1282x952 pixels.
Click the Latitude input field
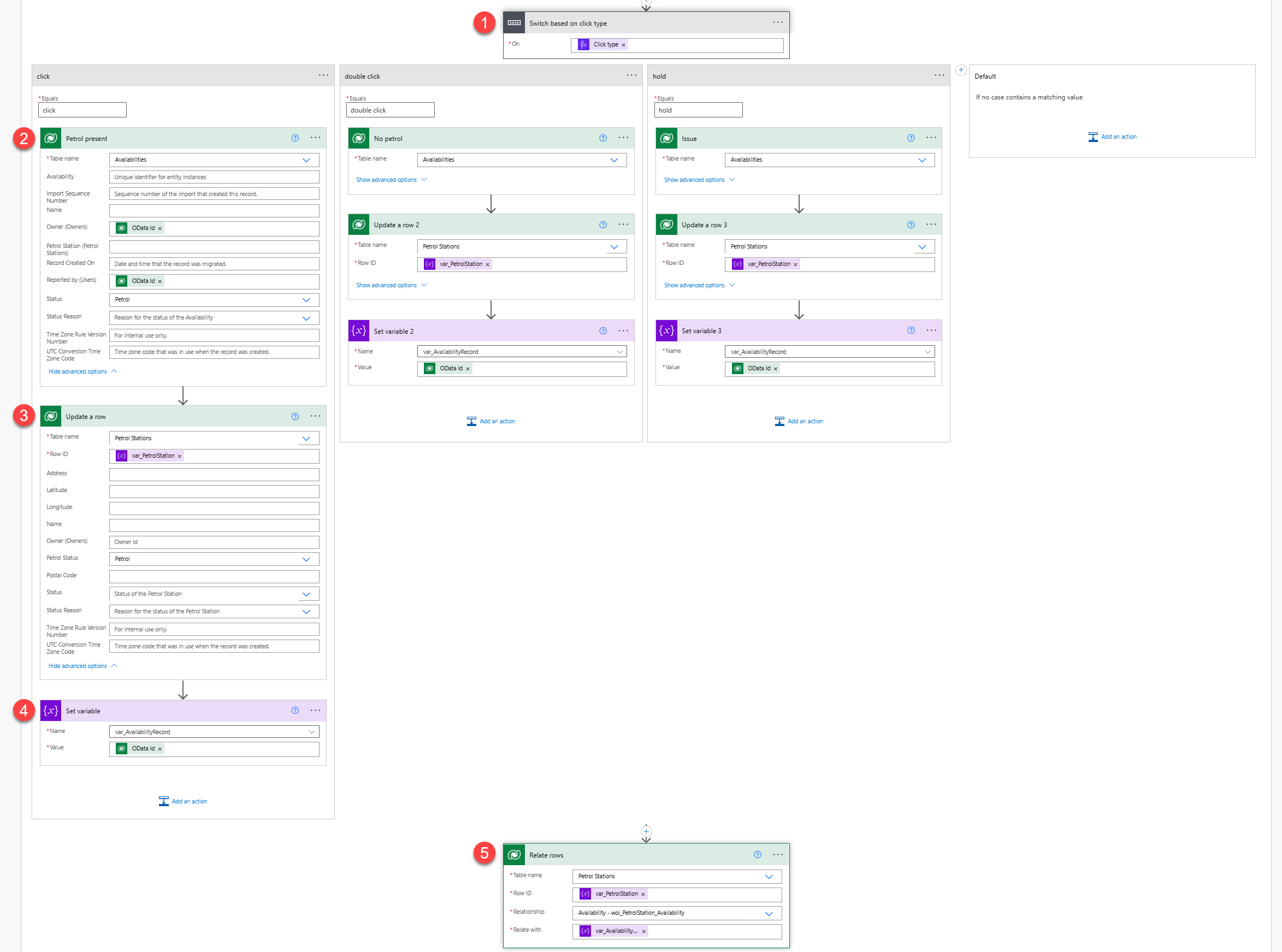(214, 491)
